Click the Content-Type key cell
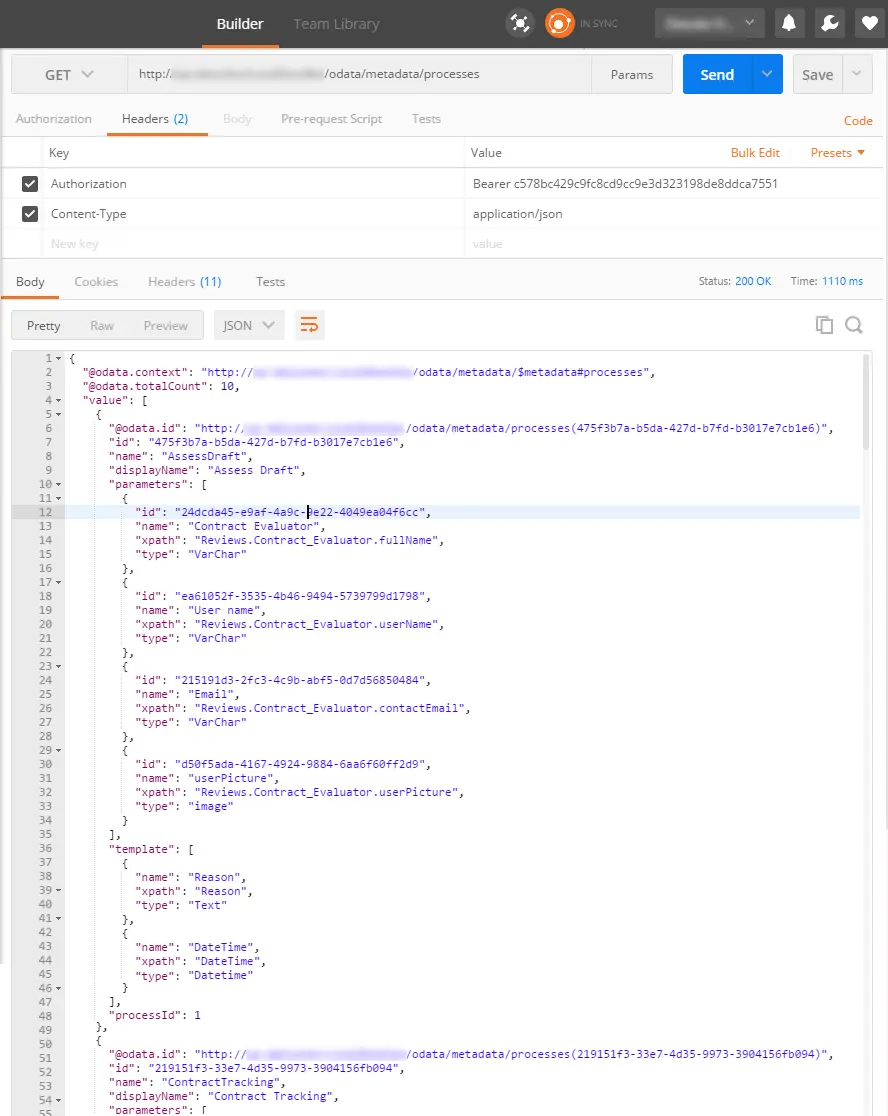This screenshot has height=1116, width=888. pyautogui.click(x=253, y=214)
